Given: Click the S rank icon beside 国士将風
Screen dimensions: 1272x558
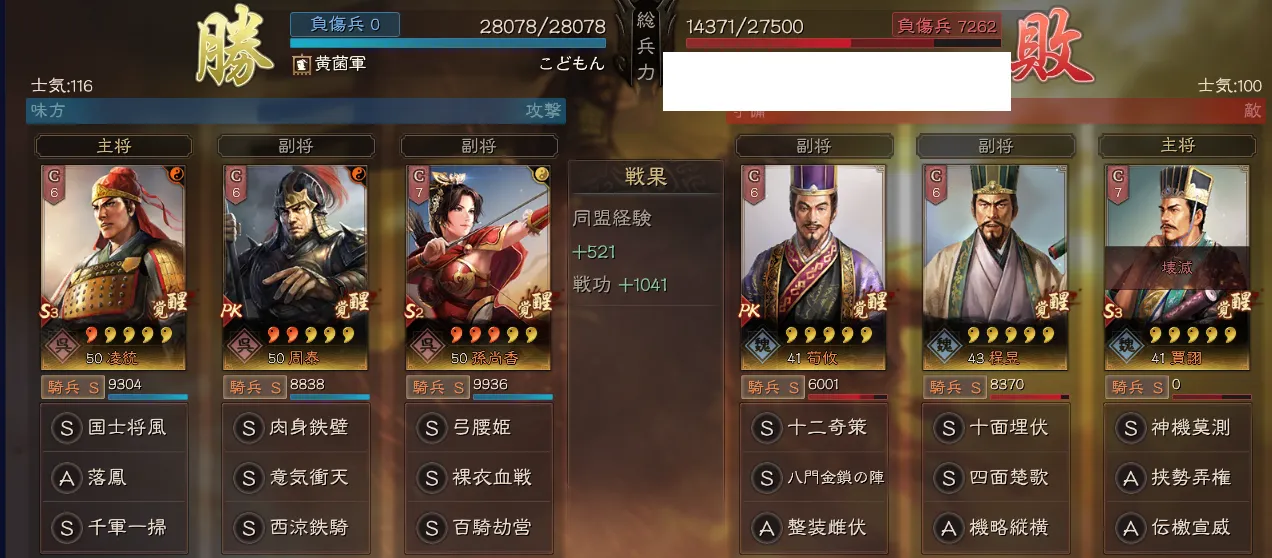Looking at the screenshot, I should click(66, 428).
